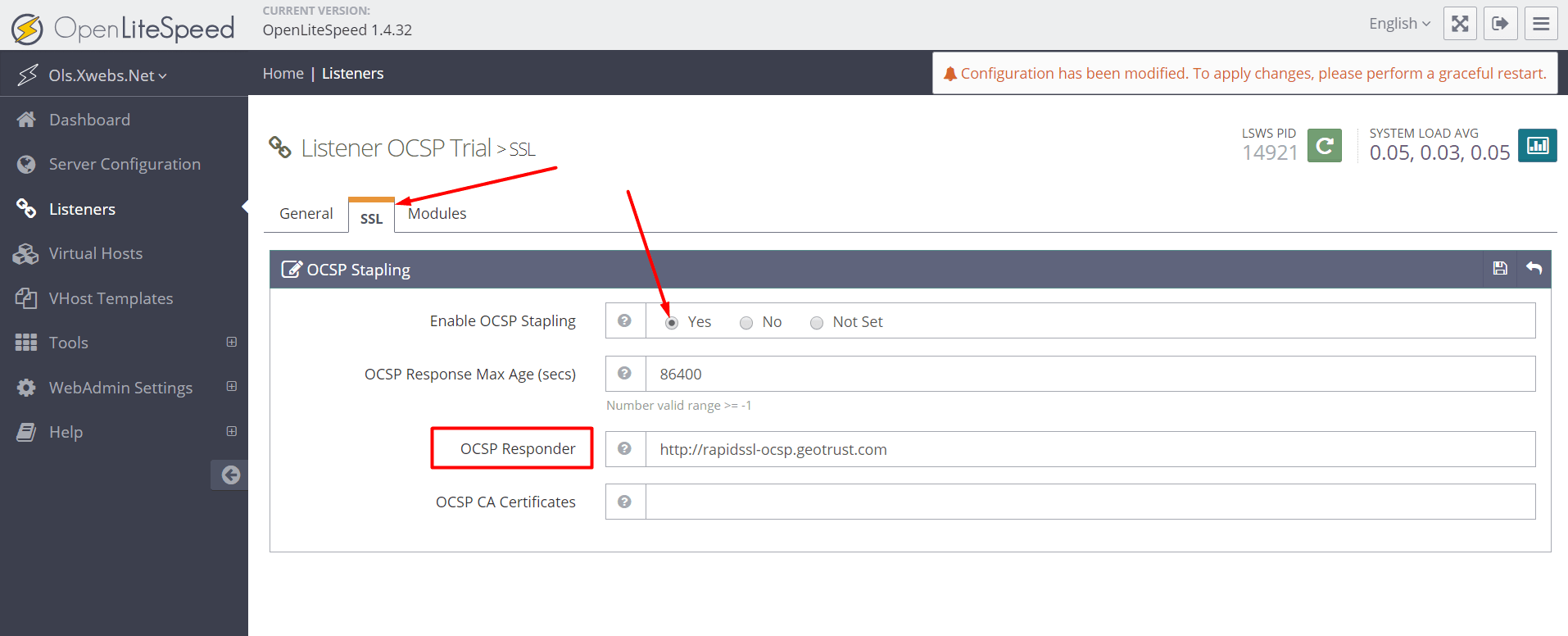Show help for OCSP Responder
The image size is (1568, 636).
click(625, 449)
